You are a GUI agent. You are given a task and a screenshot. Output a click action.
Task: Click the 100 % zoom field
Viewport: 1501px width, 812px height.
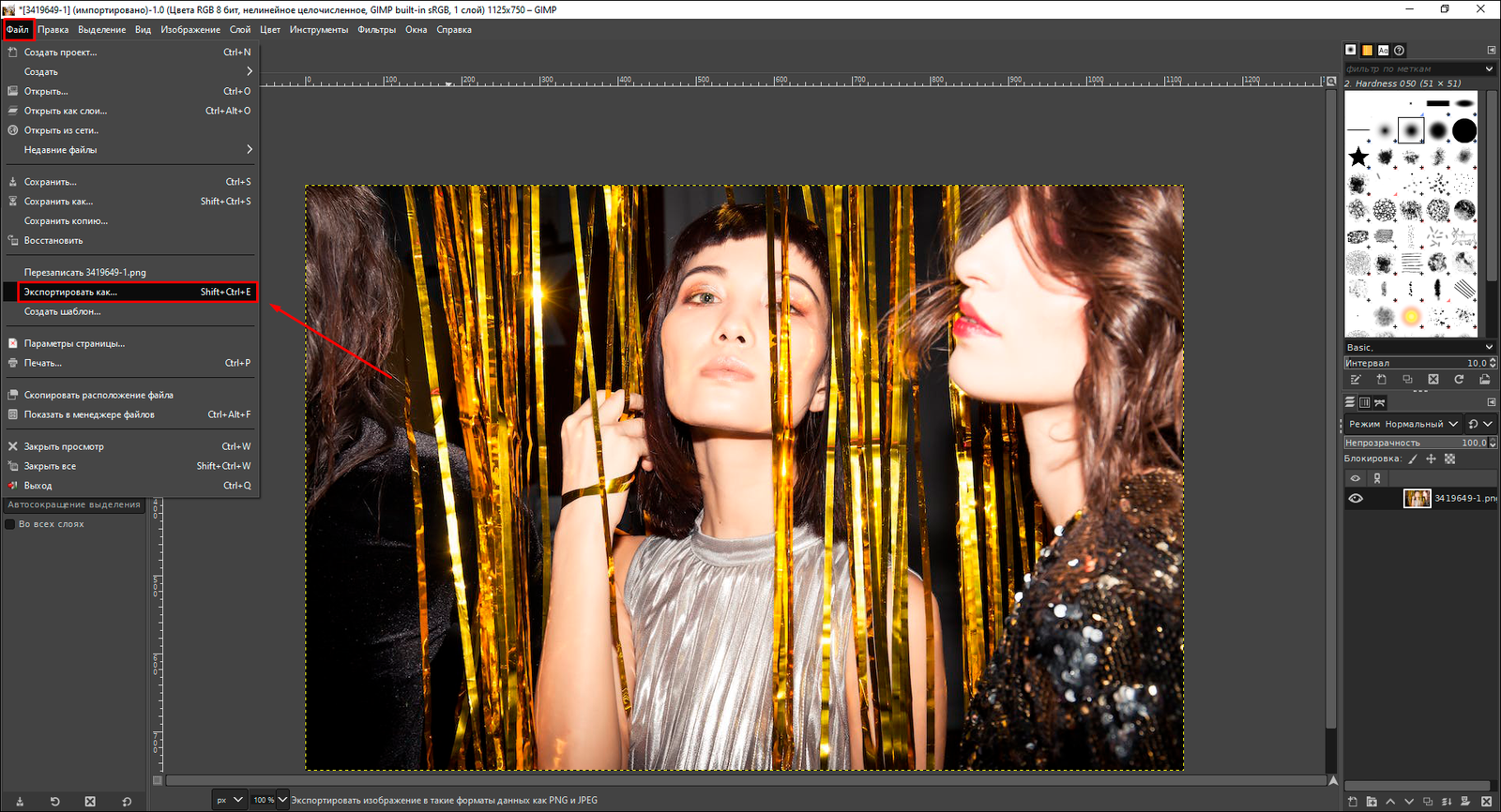264,800
